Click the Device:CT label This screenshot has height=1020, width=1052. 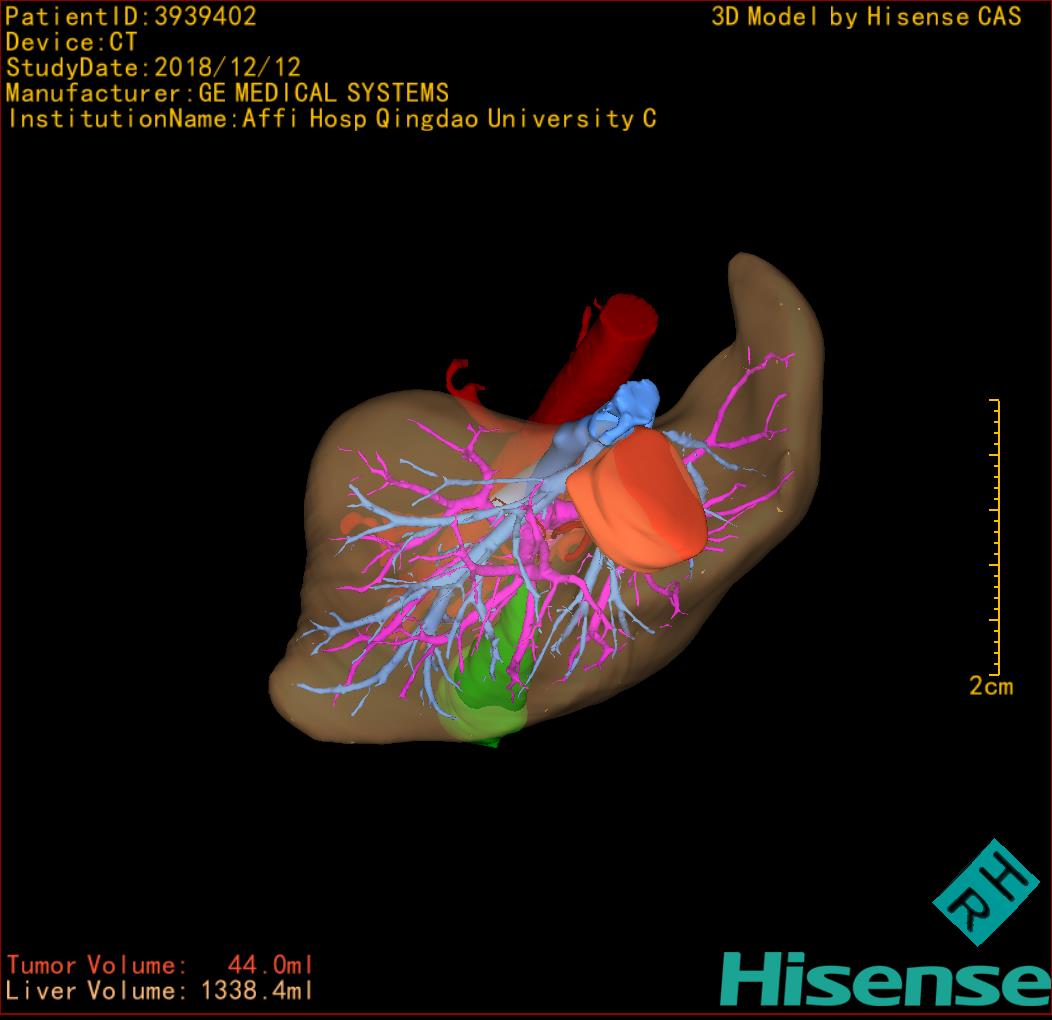[71, 43]
